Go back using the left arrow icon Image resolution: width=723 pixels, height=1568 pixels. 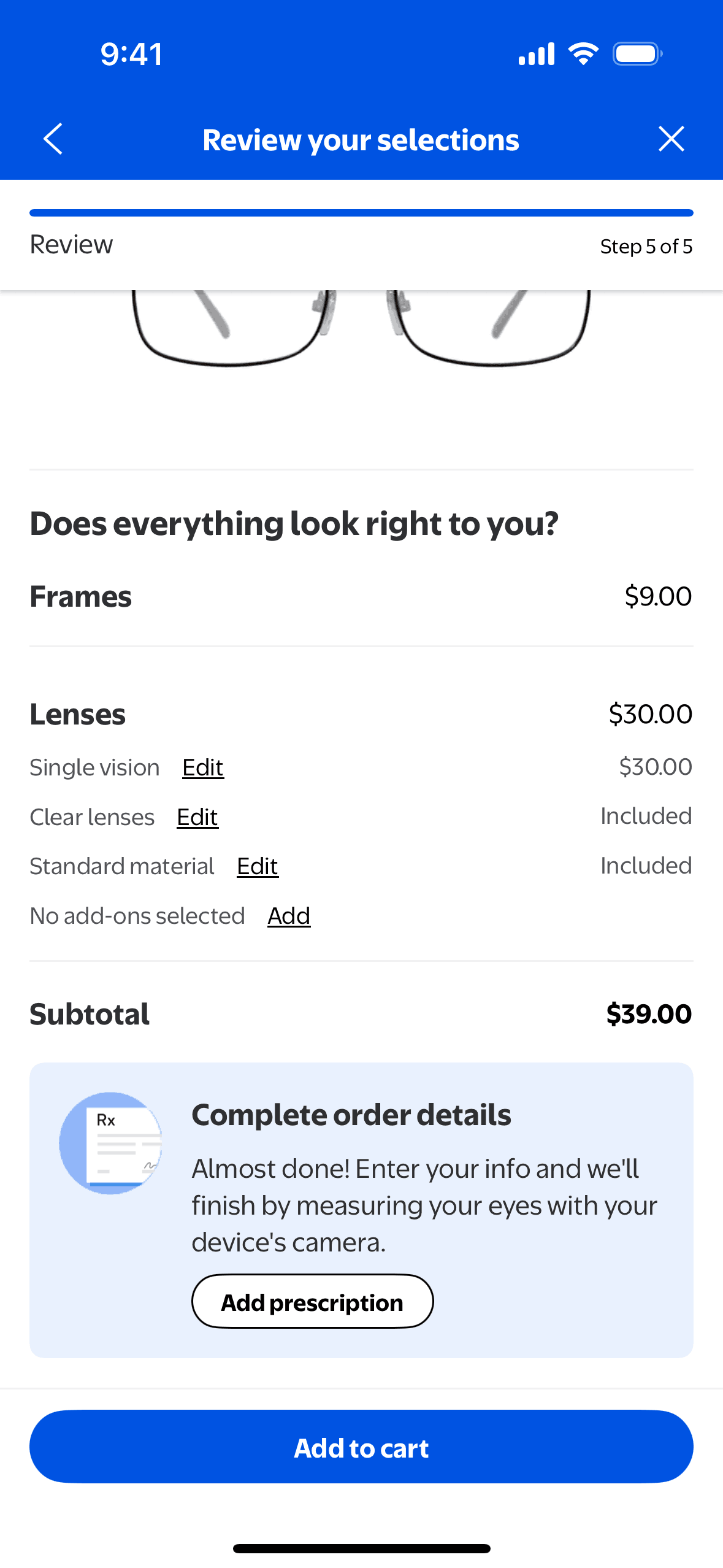click(53, 139)
